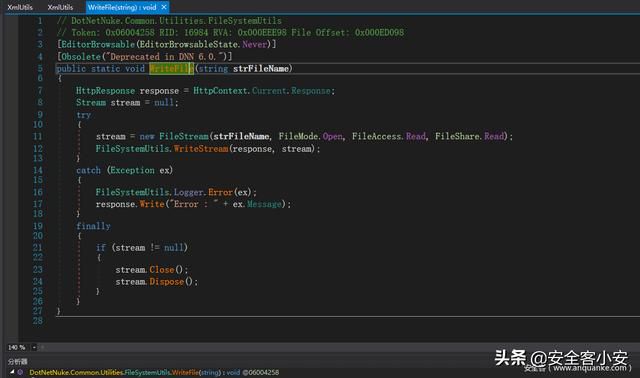This screenshot has height=378, width=640.
Task: Close the WriteFile(string) : void tab
Action: (x=164, y=7)
